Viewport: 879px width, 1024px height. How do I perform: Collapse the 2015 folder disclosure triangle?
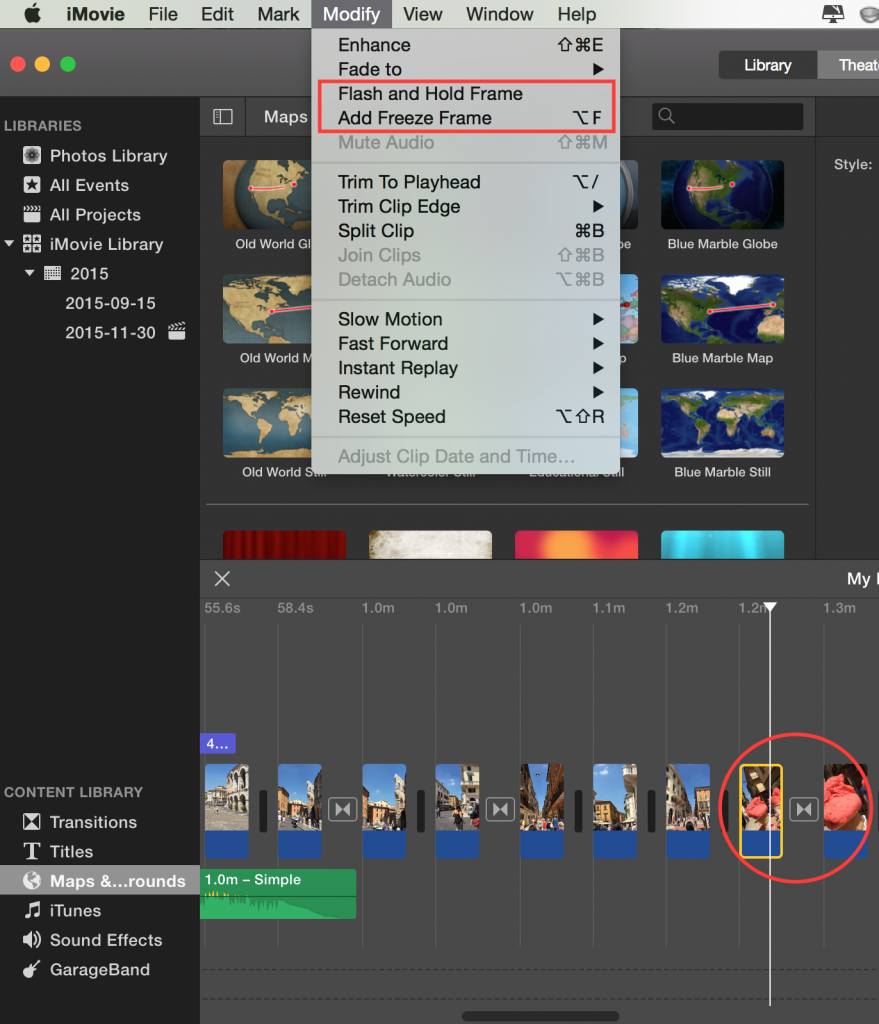coord(30,273)
